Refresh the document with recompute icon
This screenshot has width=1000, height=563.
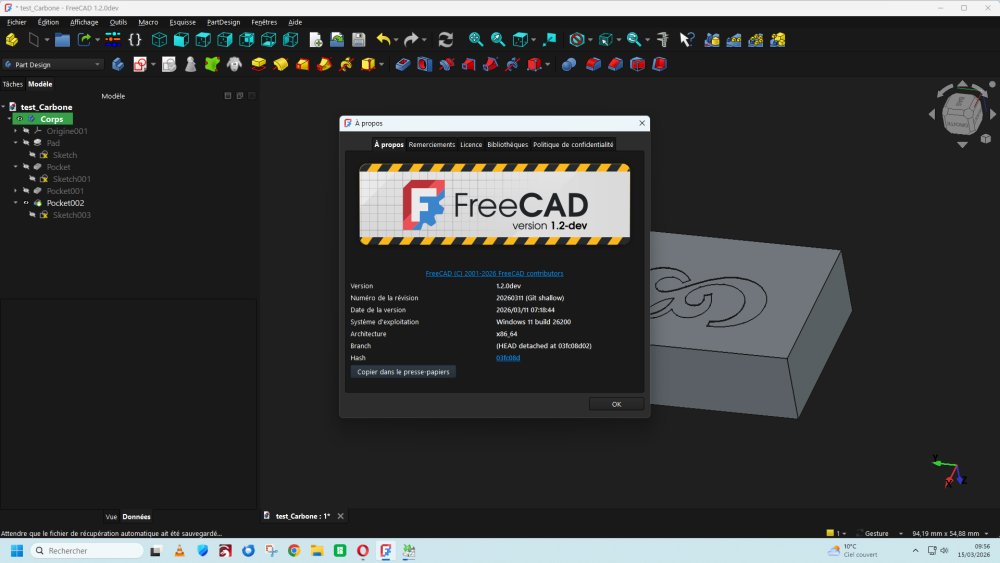(x=445, y=40)
